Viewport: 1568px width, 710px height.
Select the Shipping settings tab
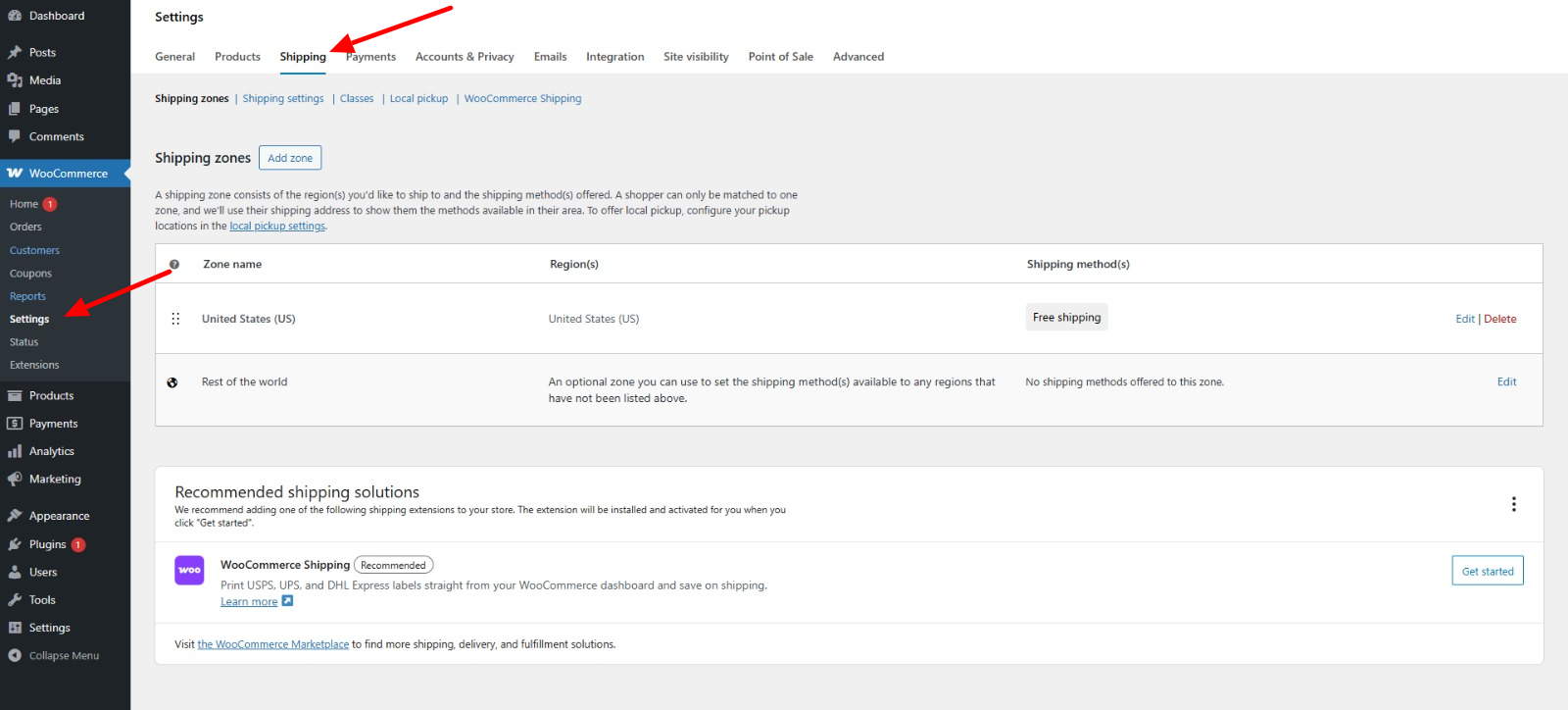click(x=303, y=57)
